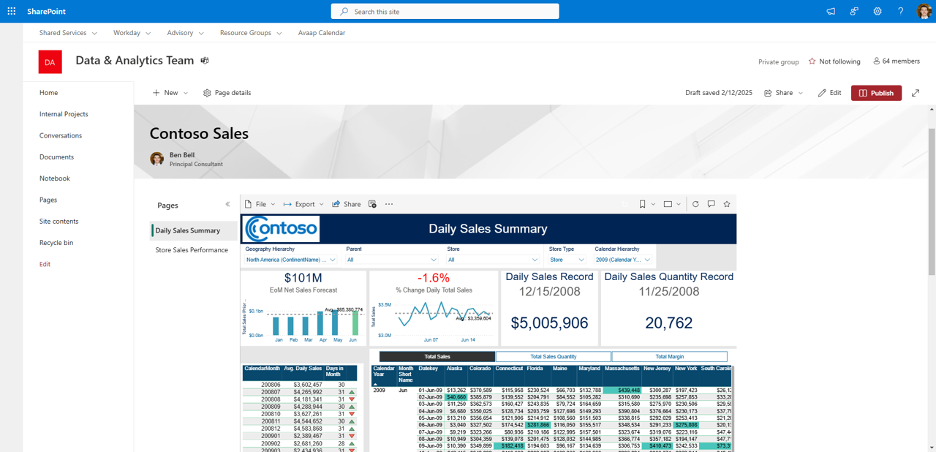
Task: Click the Teams icon beside the site title
Action: click(205, 61)
